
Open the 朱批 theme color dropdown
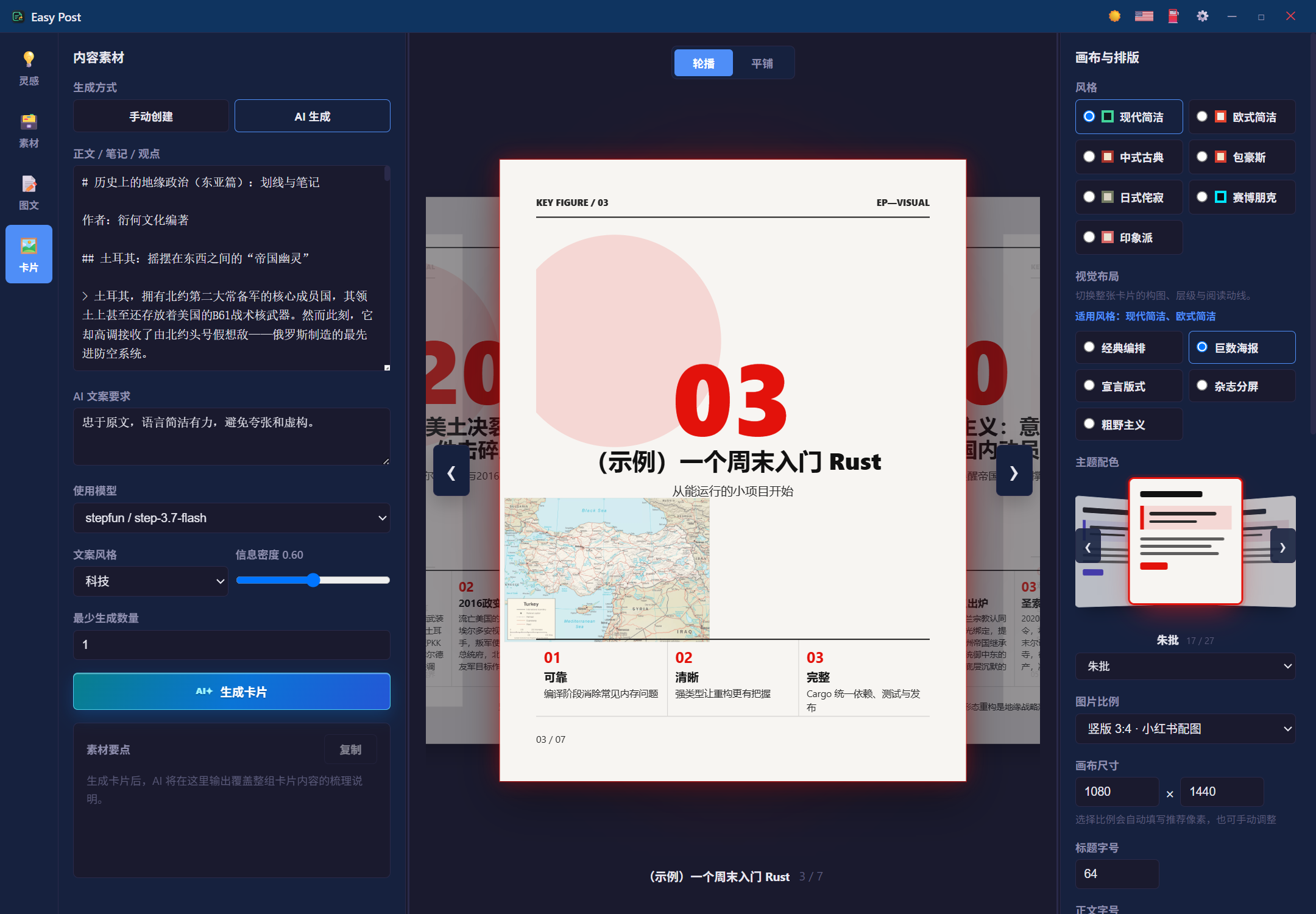pyautogui.click(x=1185, y=666)
